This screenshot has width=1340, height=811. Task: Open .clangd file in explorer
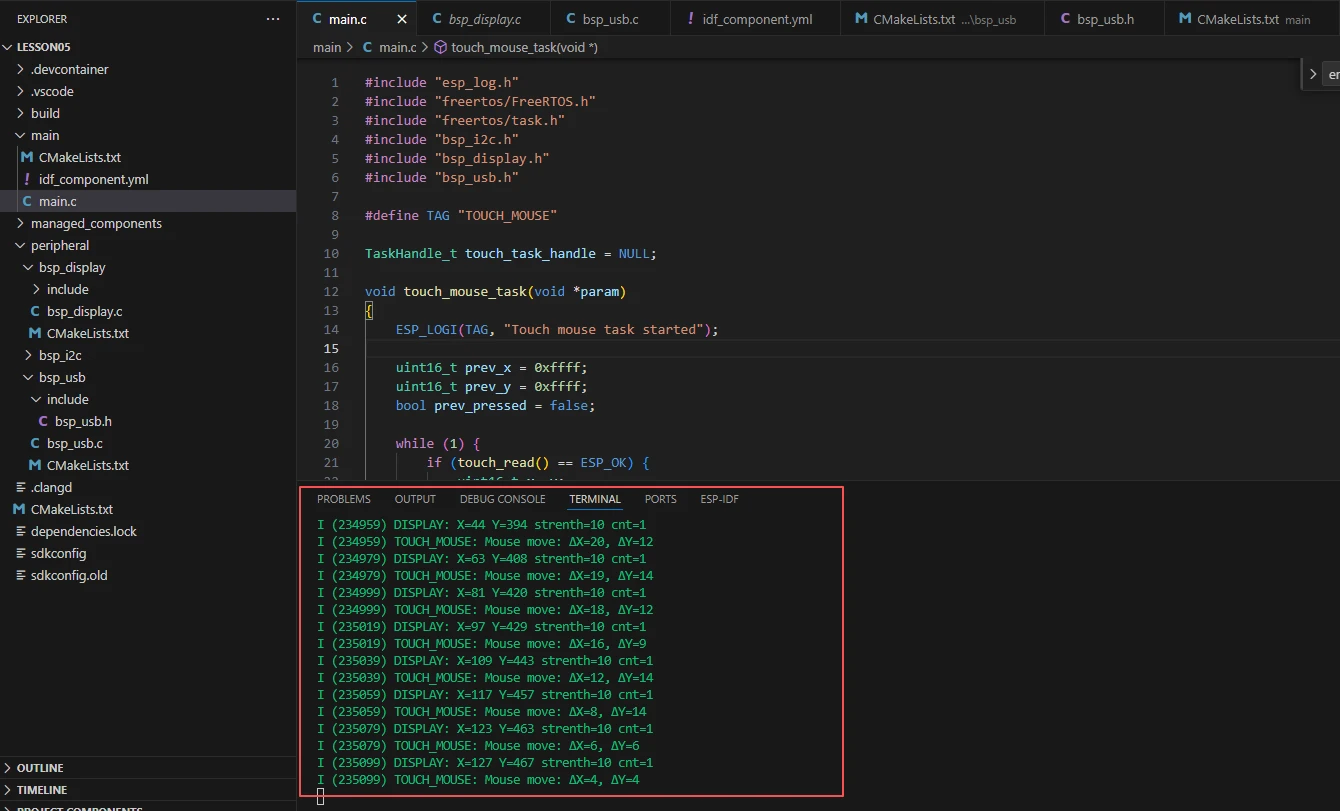[x=51, y=487]
